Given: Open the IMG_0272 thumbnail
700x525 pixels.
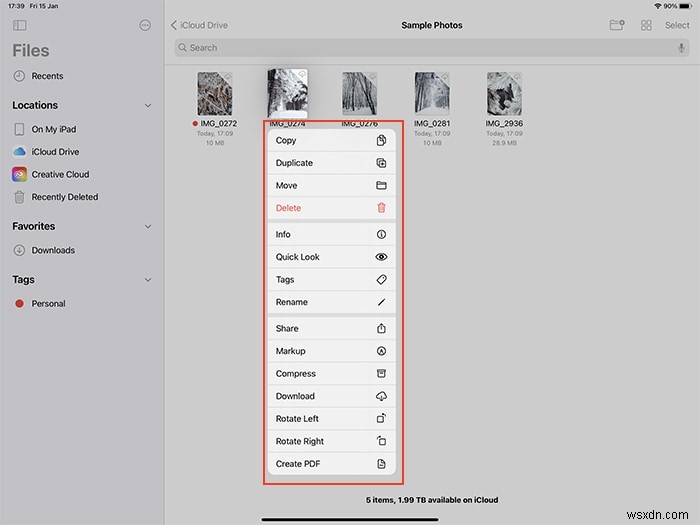Looking at the screenshot, I should tap(215, 94).
